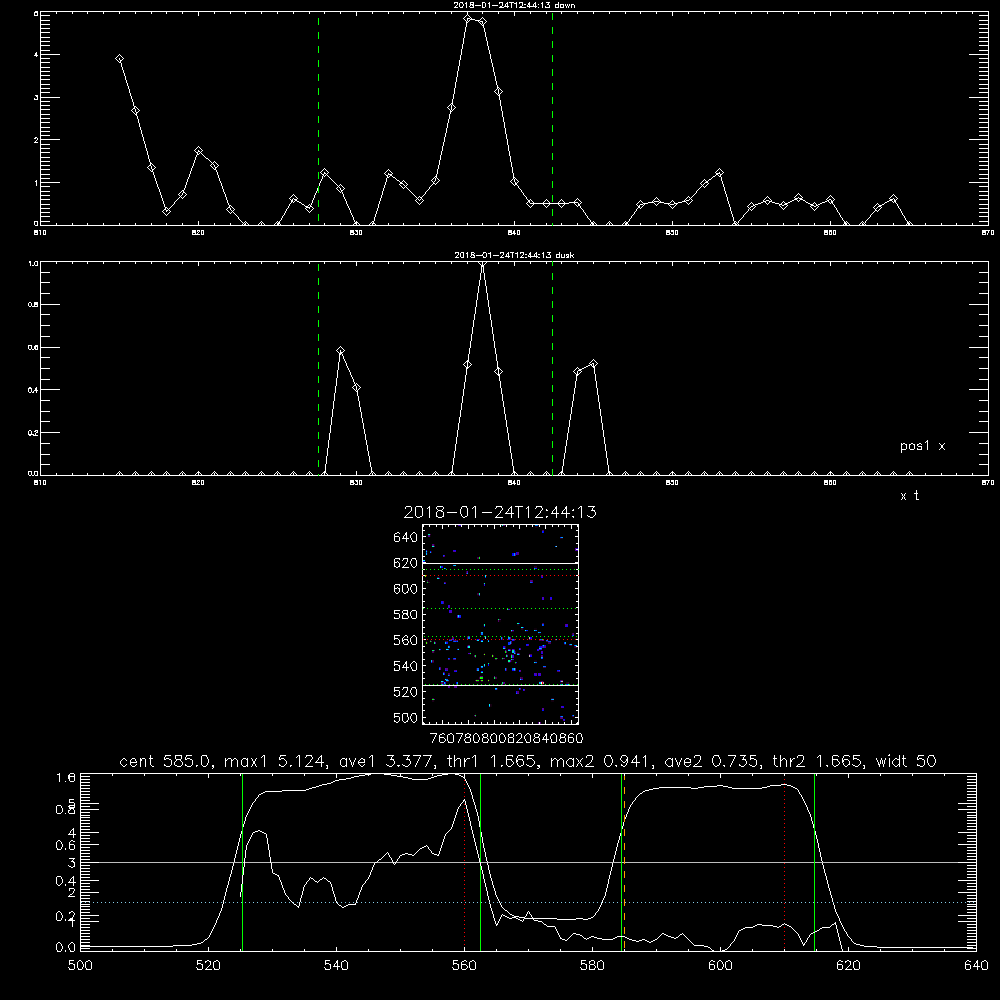This screenshot has height=1000, width=1000.
Task: Click the green vertical line near 525 in profile plot
Action: pos(242,861)
